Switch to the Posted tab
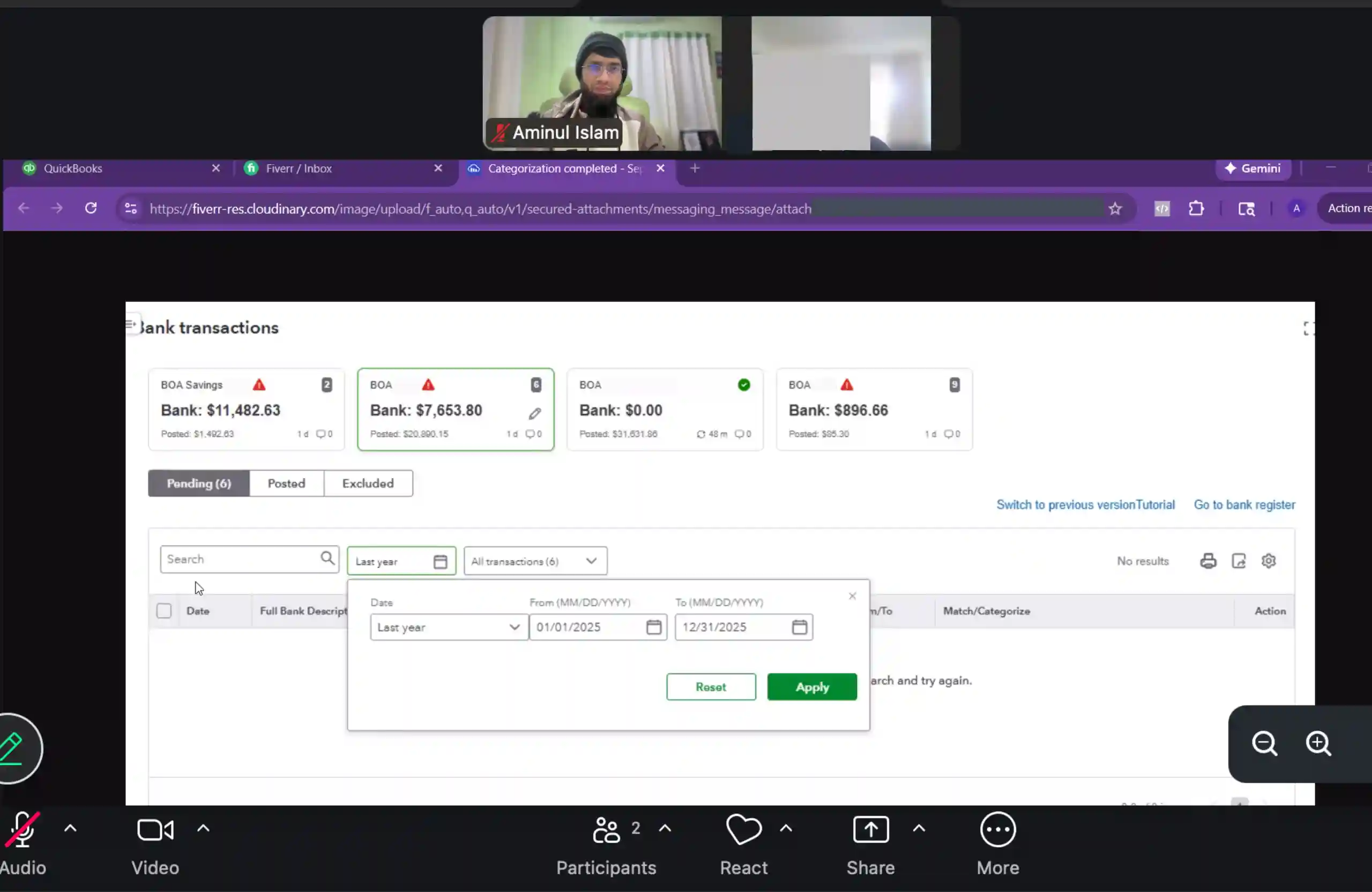Screen dimensions: 1372x892 click(287, 482)
